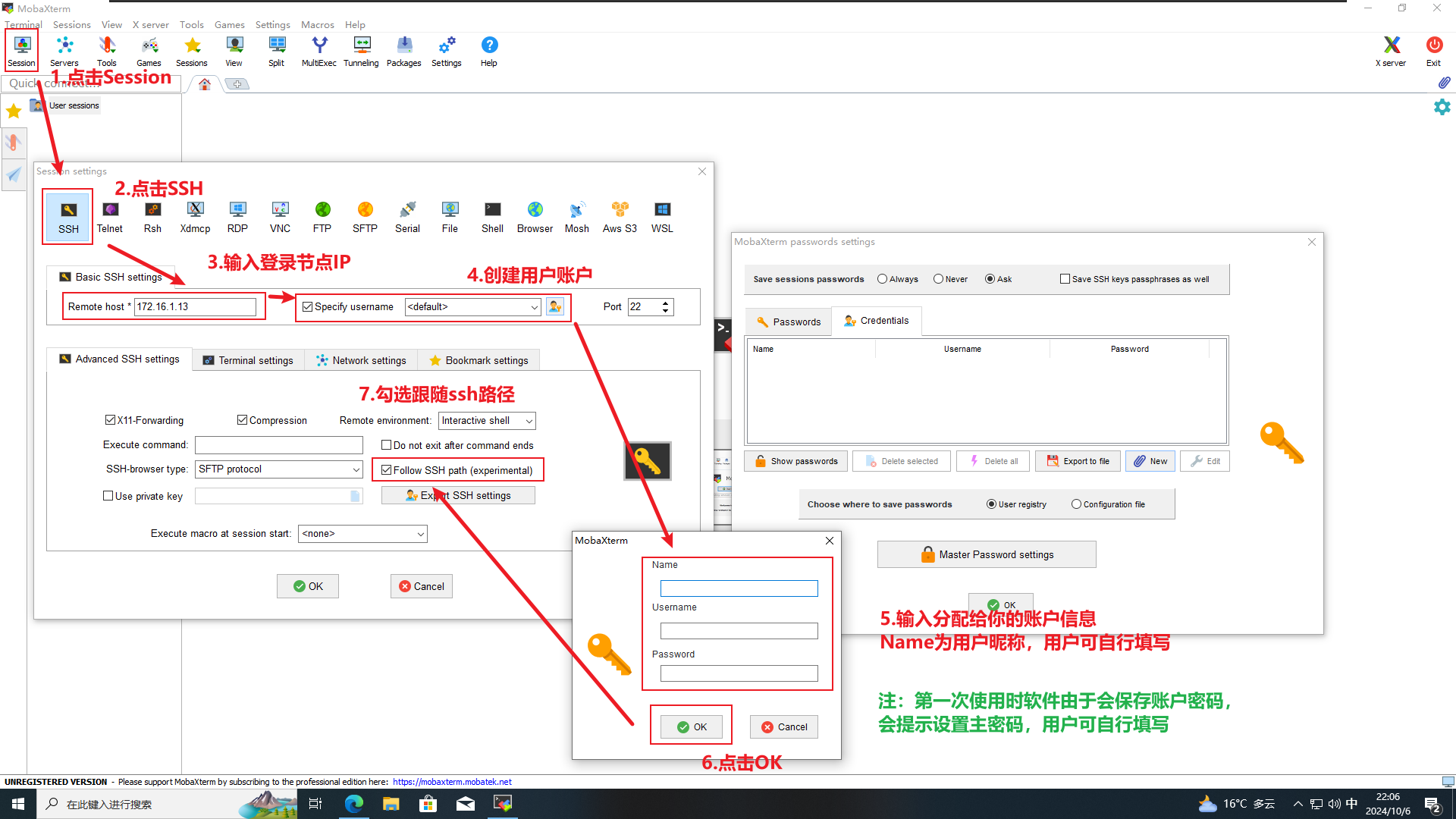Select the Mosh session icon
Viewport: 1456px width, 819px height.
point(576,216)
